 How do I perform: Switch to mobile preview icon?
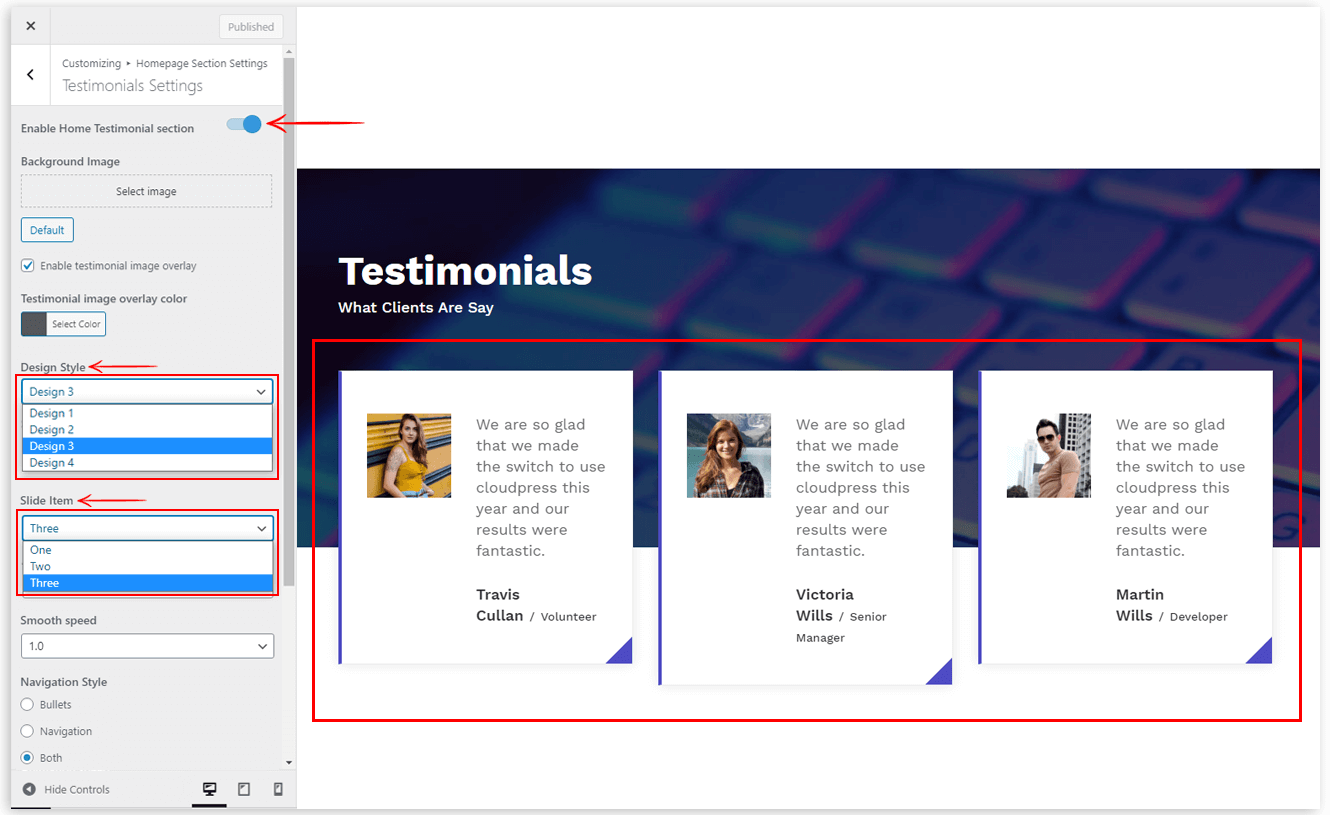point(278,789)
